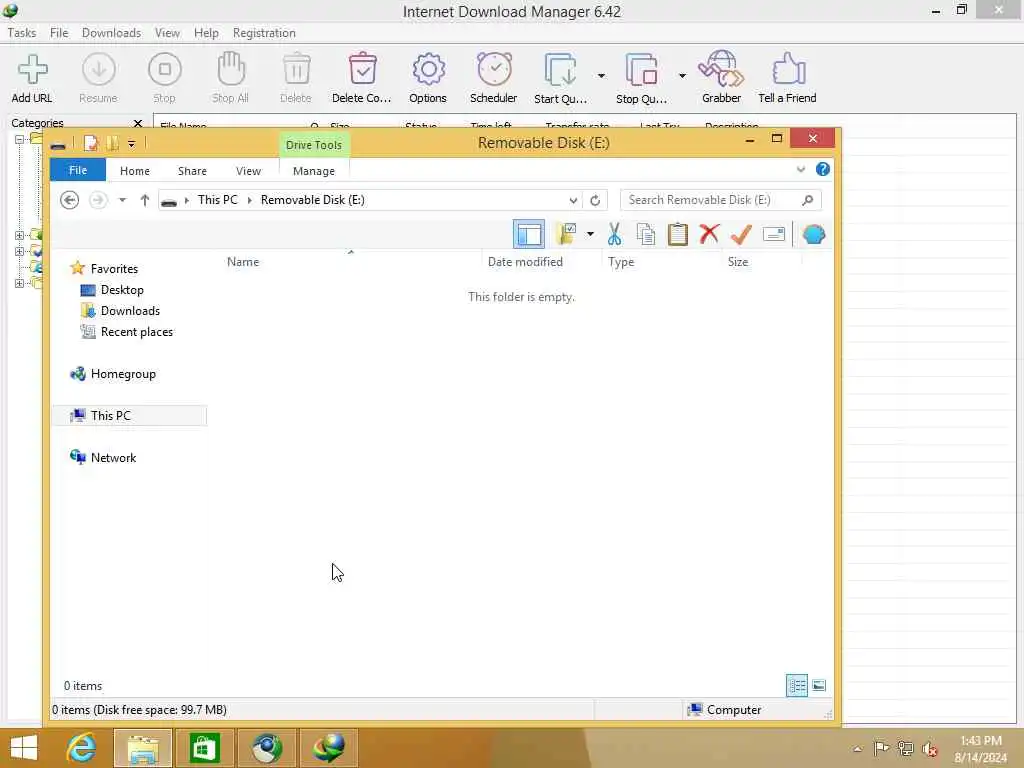Image resolution: width=1024 pixels, height=768 pixels.
Task: Click Add URL in IDM toolbar
Action: tap(32, 78)
